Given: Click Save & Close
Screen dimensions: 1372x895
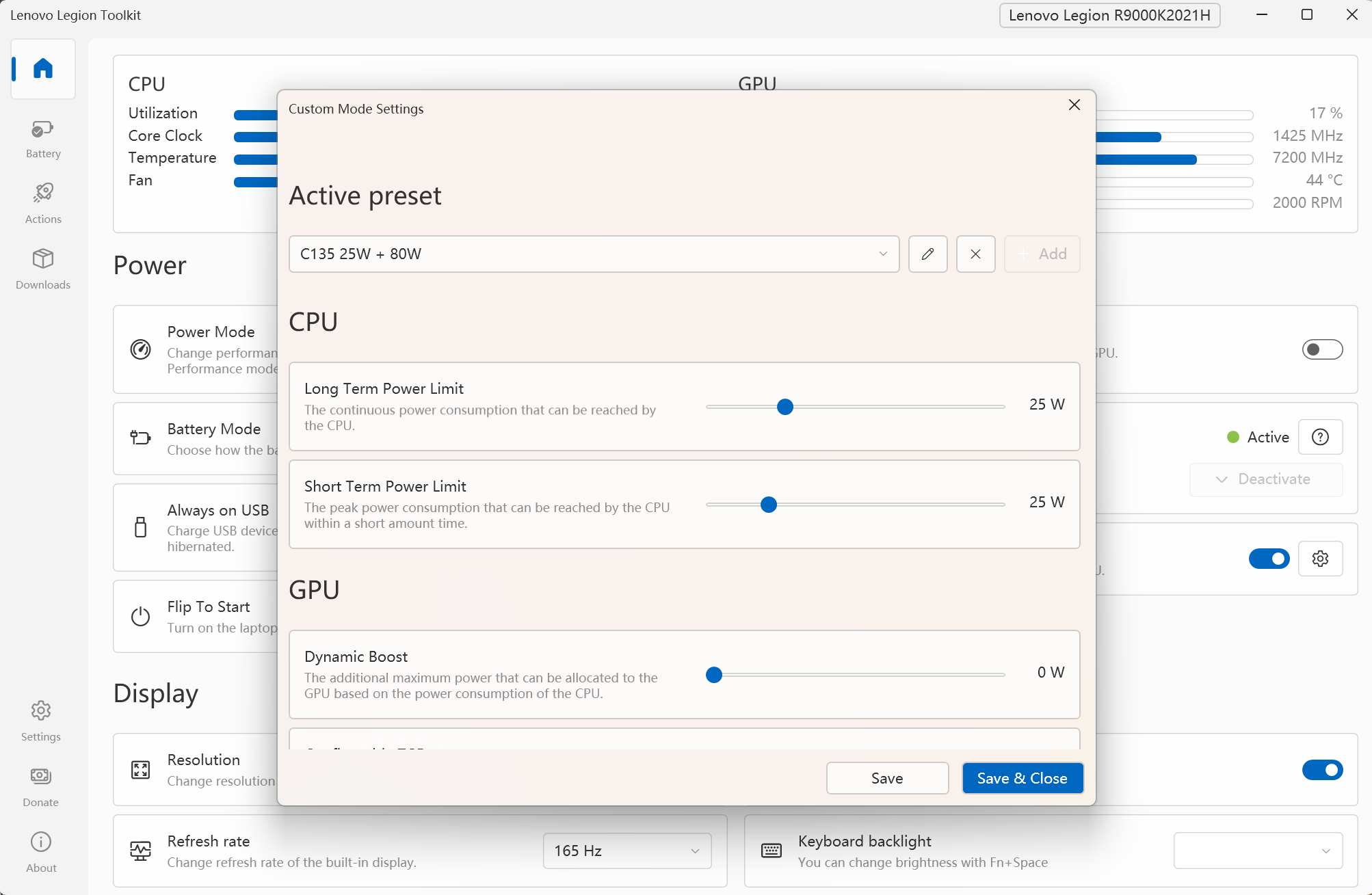Looking at the screenshot, I should pyautogui.click(x=1022, y=778).
